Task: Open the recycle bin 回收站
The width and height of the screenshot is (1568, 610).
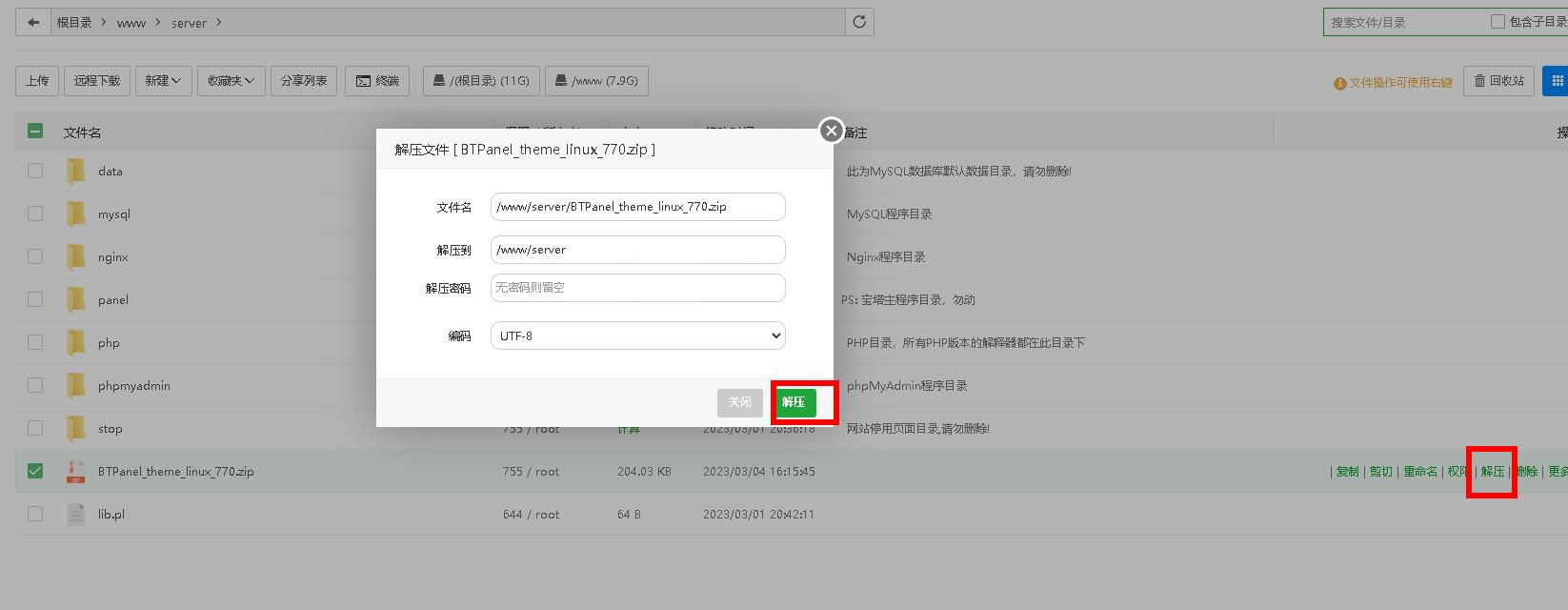Action: coord(1499,81)
